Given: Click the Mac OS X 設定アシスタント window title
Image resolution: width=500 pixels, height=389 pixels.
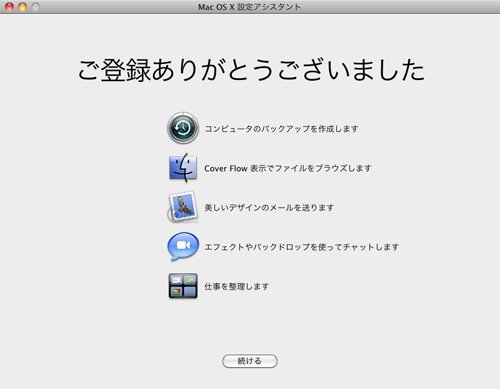Looking at the screenshot, I should [249, 7].
